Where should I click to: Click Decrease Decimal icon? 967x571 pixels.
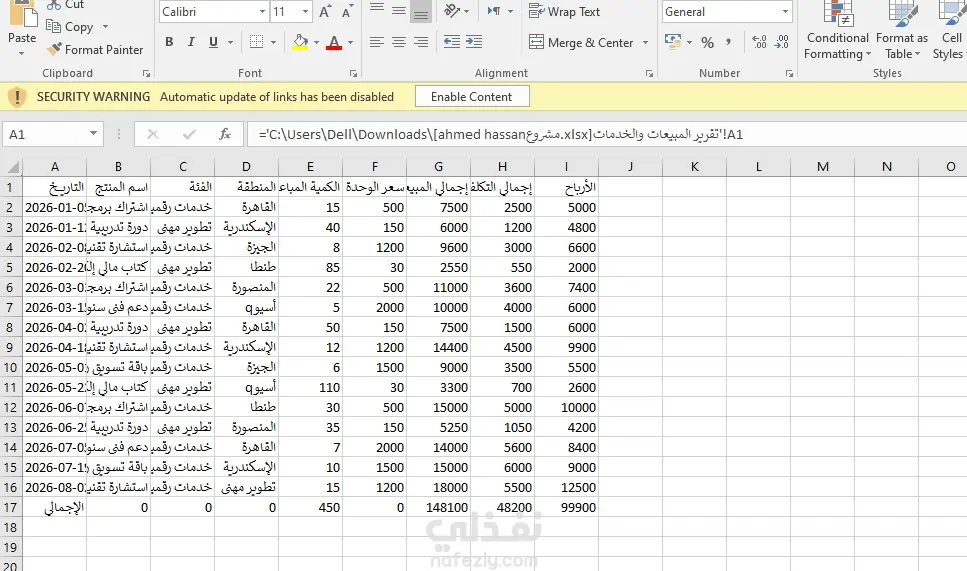point(781,42)
